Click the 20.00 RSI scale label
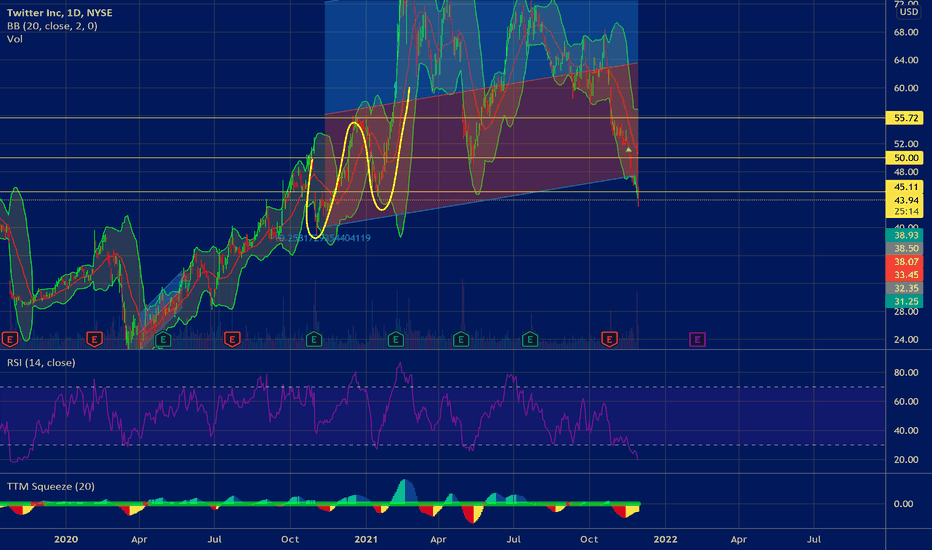This screenshot has height=550, width=932. 906,459
